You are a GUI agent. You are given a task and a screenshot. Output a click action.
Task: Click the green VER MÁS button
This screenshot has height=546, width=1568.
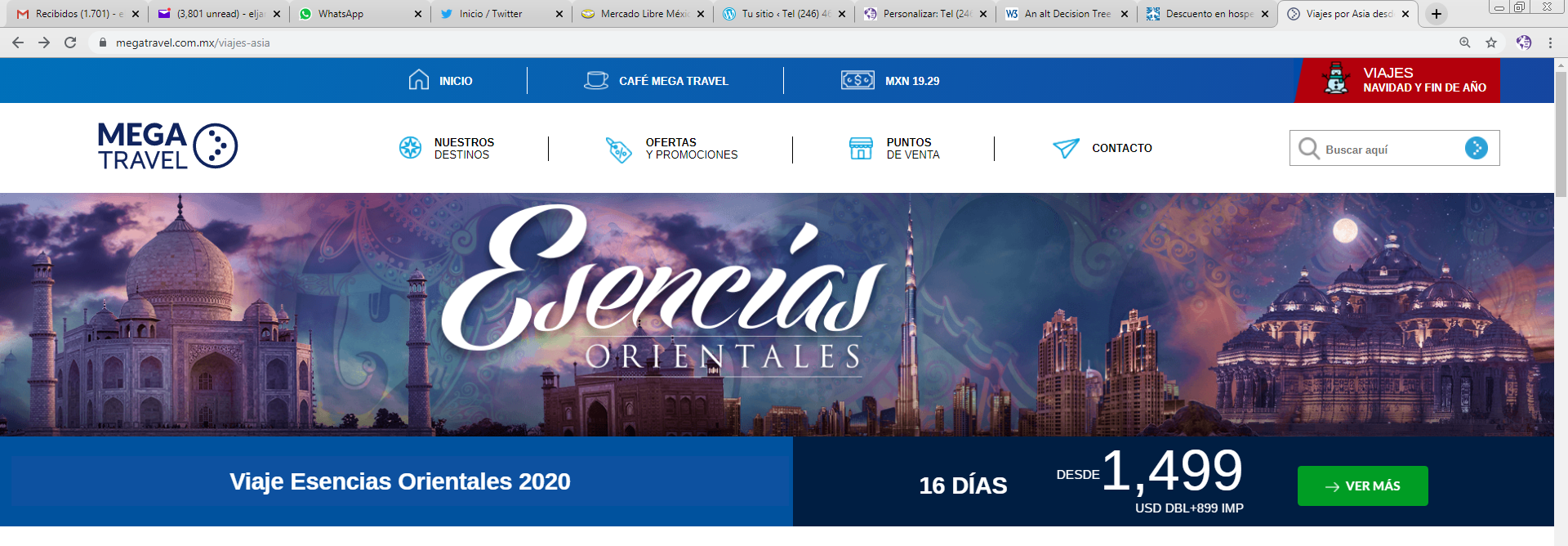click(x=1362, y=486)
